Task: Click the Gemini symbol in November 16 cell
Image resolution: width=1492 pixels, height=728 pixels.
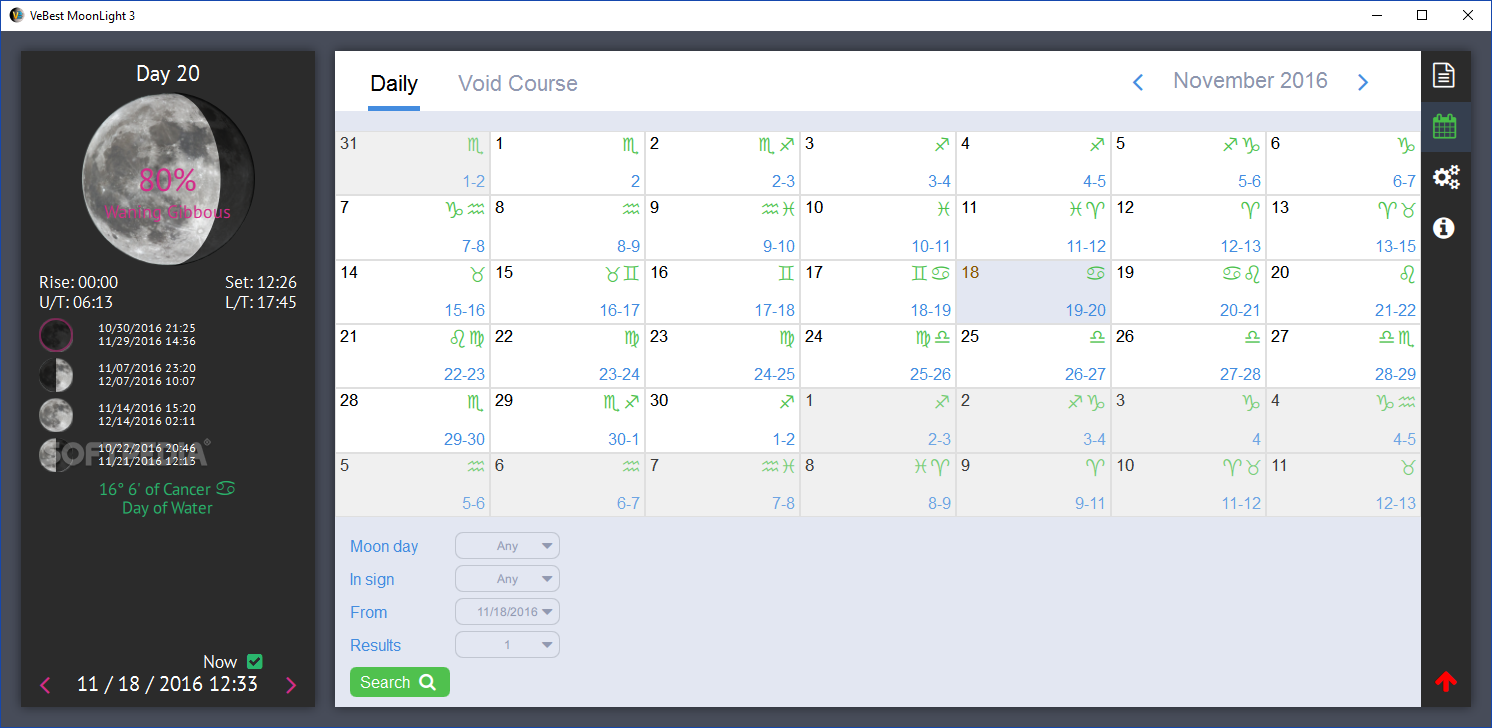Action: click(786, 273)
